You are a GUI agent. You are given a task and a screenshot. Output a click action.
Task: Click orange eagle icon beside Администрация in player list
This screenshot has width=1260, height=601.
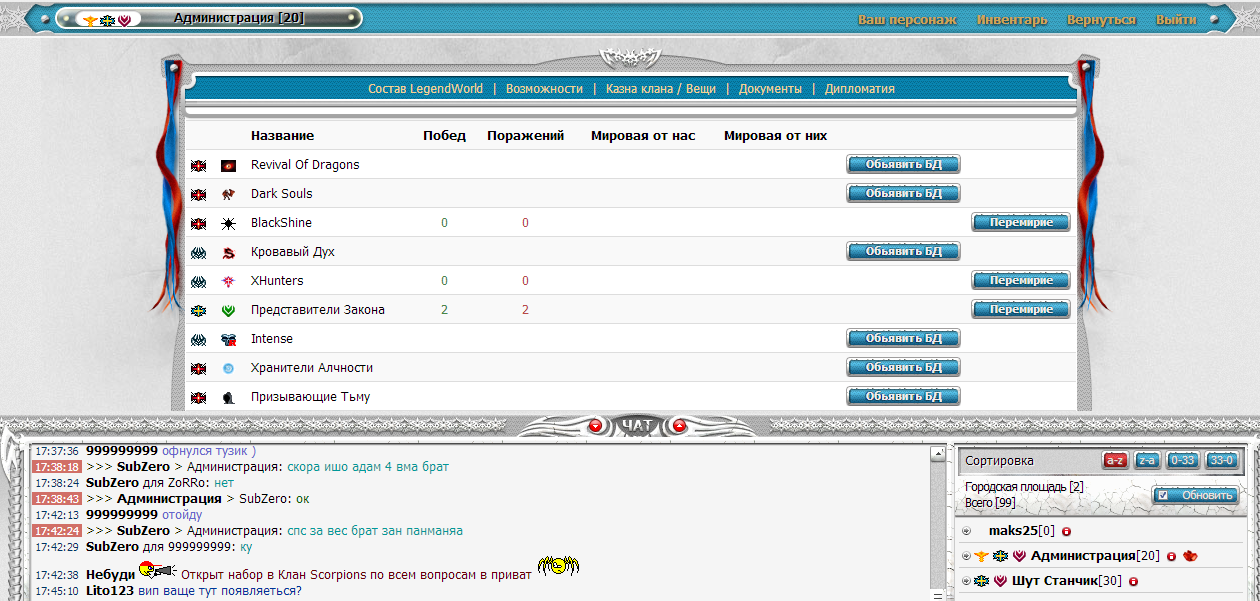pos(981,556)
